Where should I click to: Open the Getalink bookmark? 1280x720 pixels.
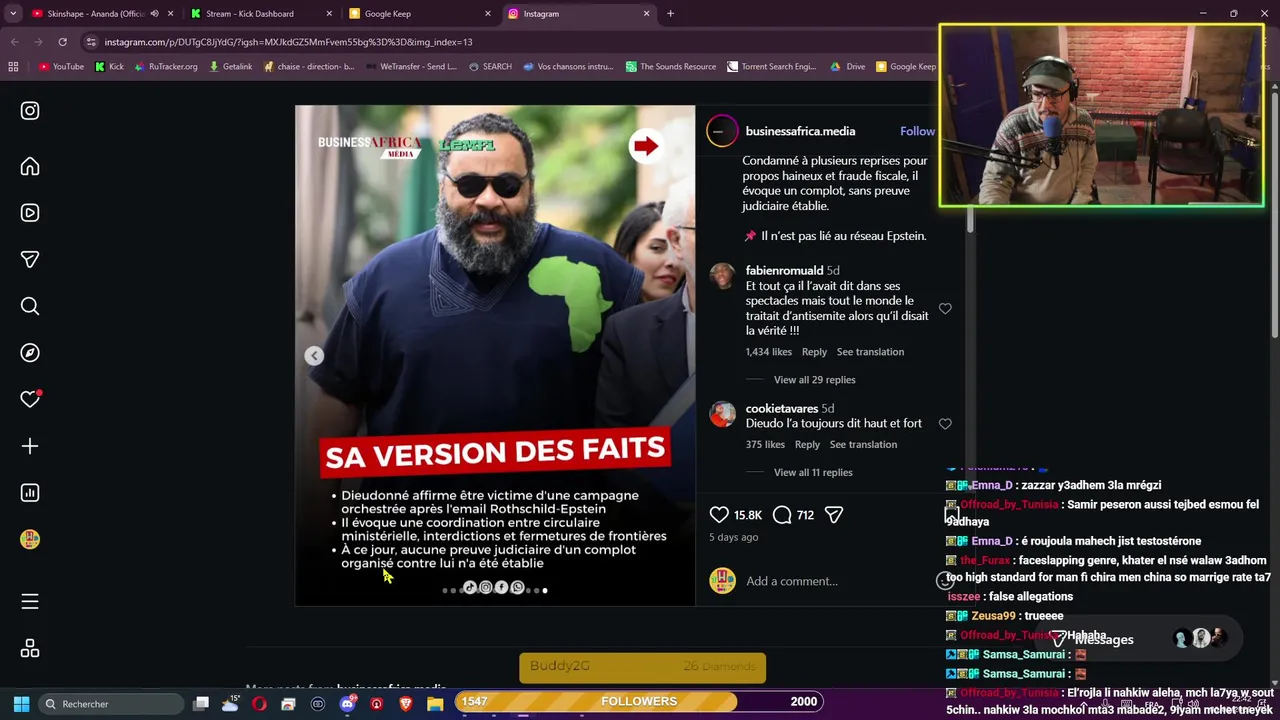(x=230, y=67)
